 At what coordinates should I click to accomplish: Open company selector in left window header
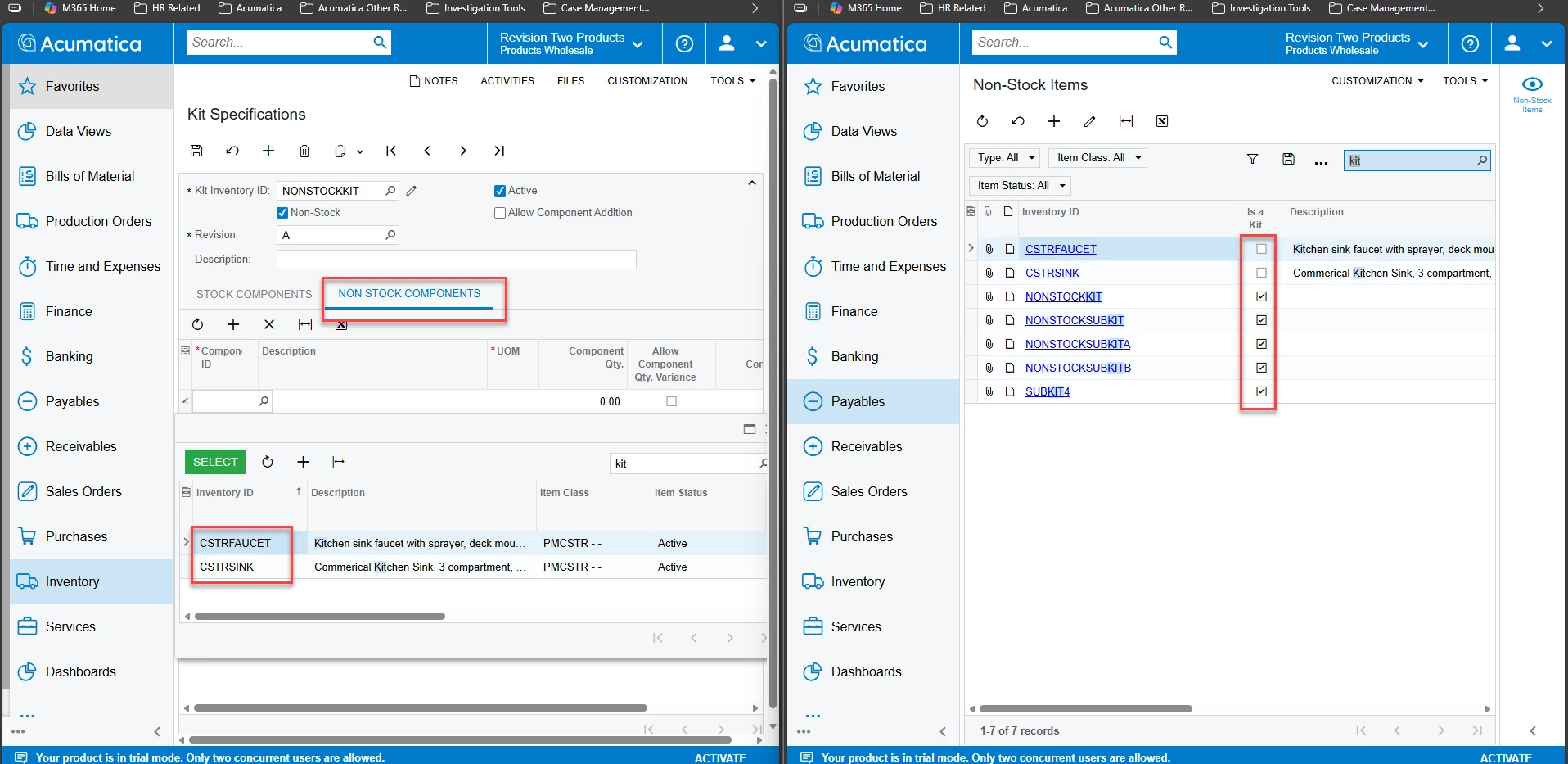(571, 43)
